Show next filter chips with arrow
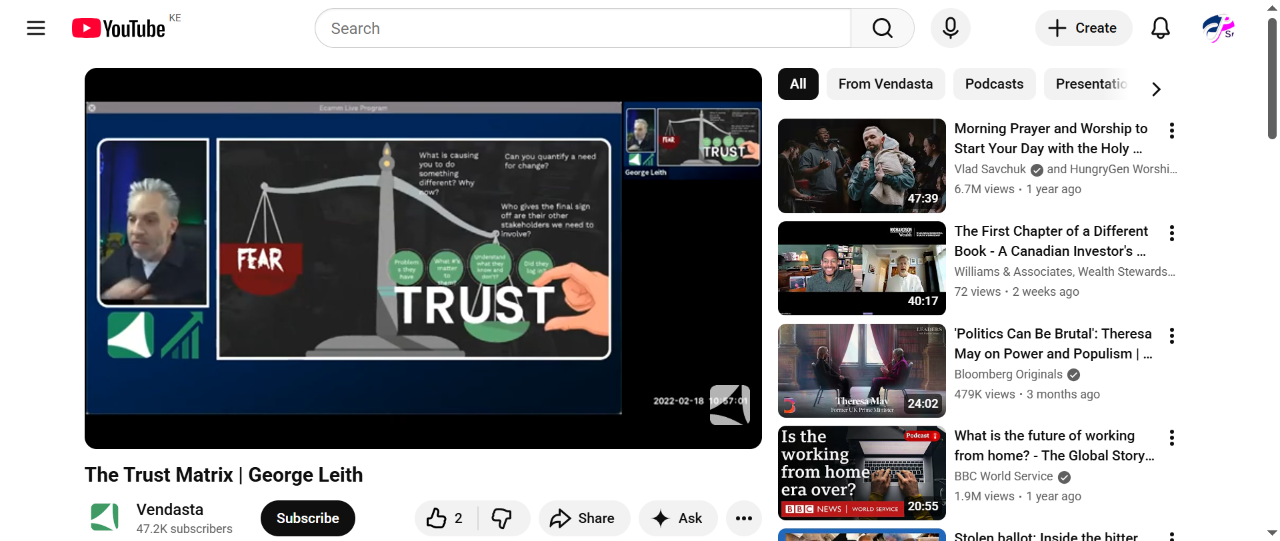Image resolution: width=1280 pixels, height=541 pixels. (1156, 89)
